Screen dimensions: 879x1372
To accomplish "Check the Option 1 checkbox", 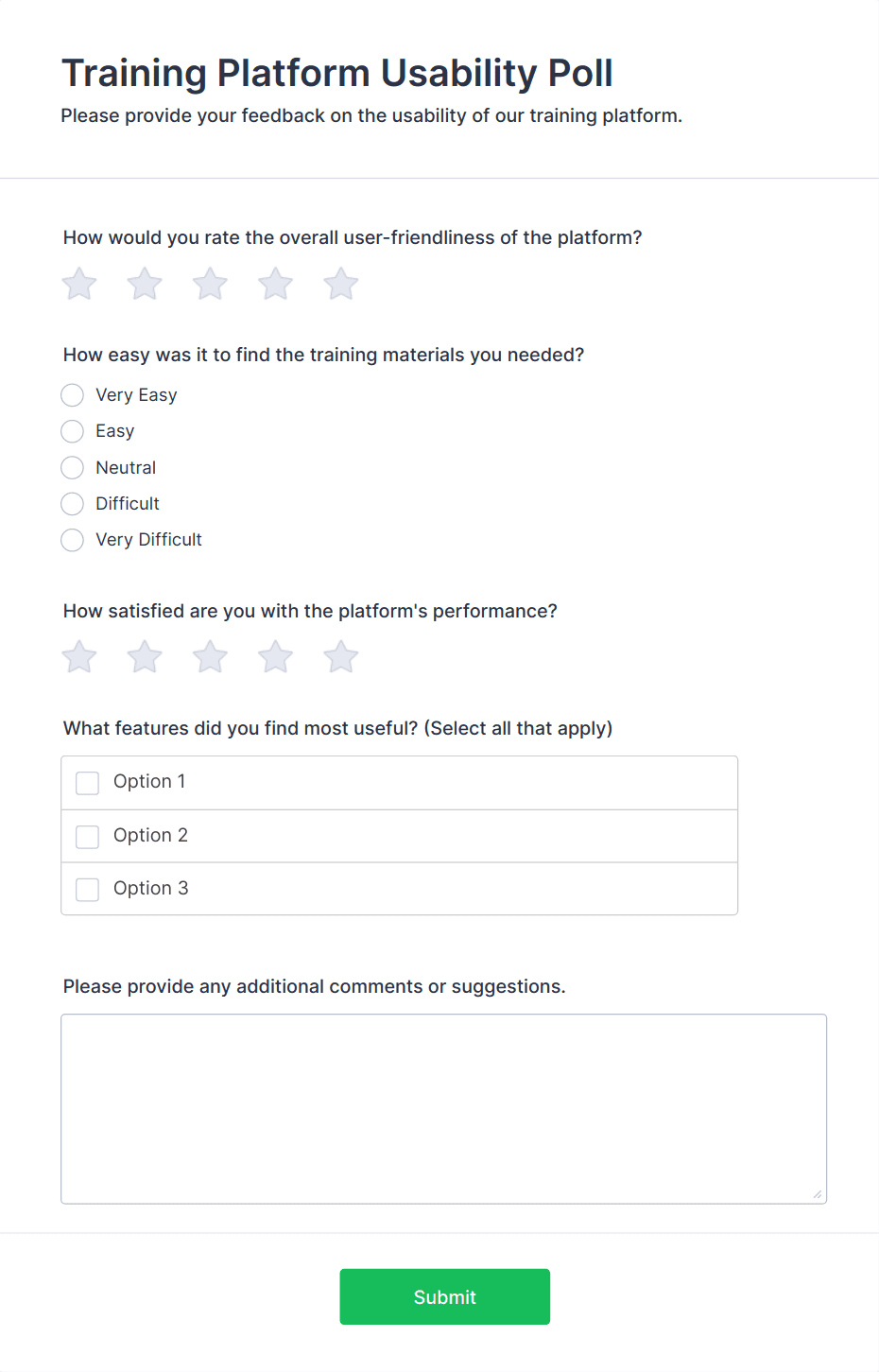I will click(88, 783).
